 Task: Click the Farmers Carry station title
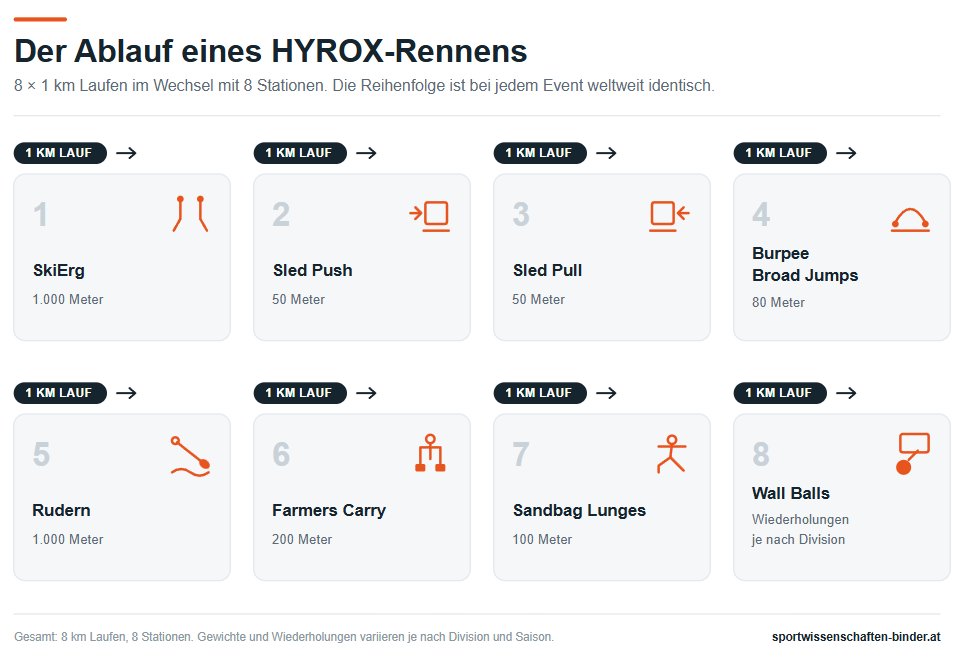[329, 510]
